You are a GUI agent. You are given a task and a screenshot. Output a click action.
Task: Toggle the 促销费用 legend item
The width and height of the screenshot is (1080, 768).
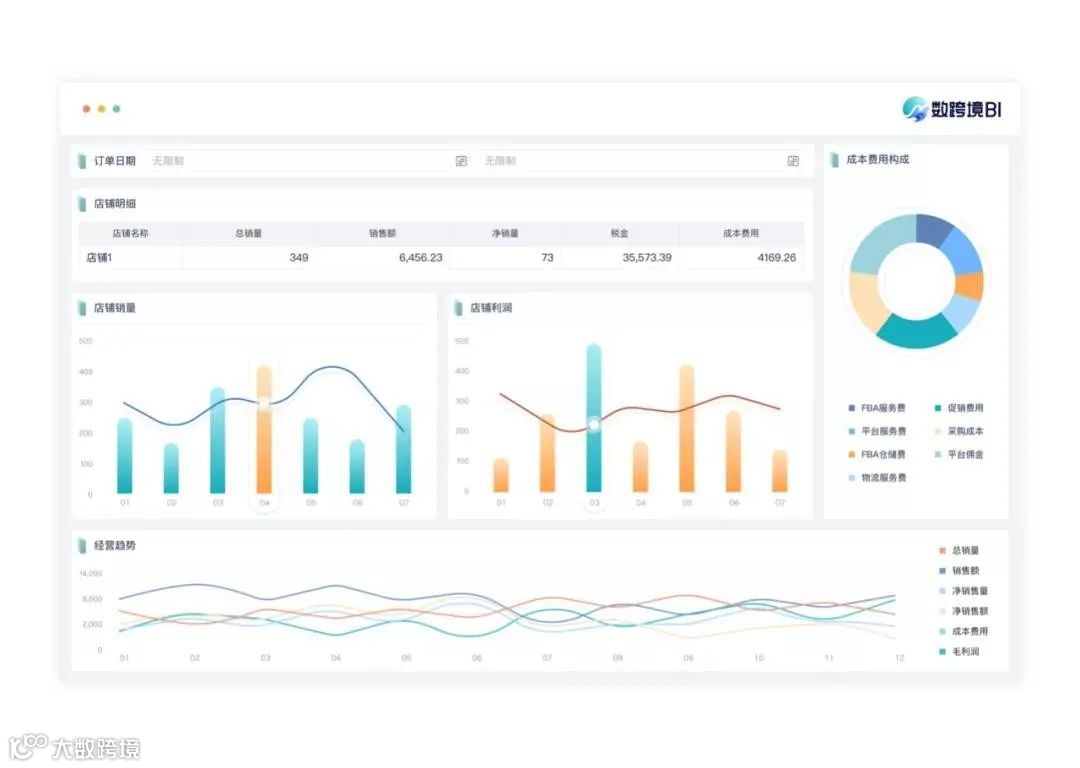[x=959, y=408]
